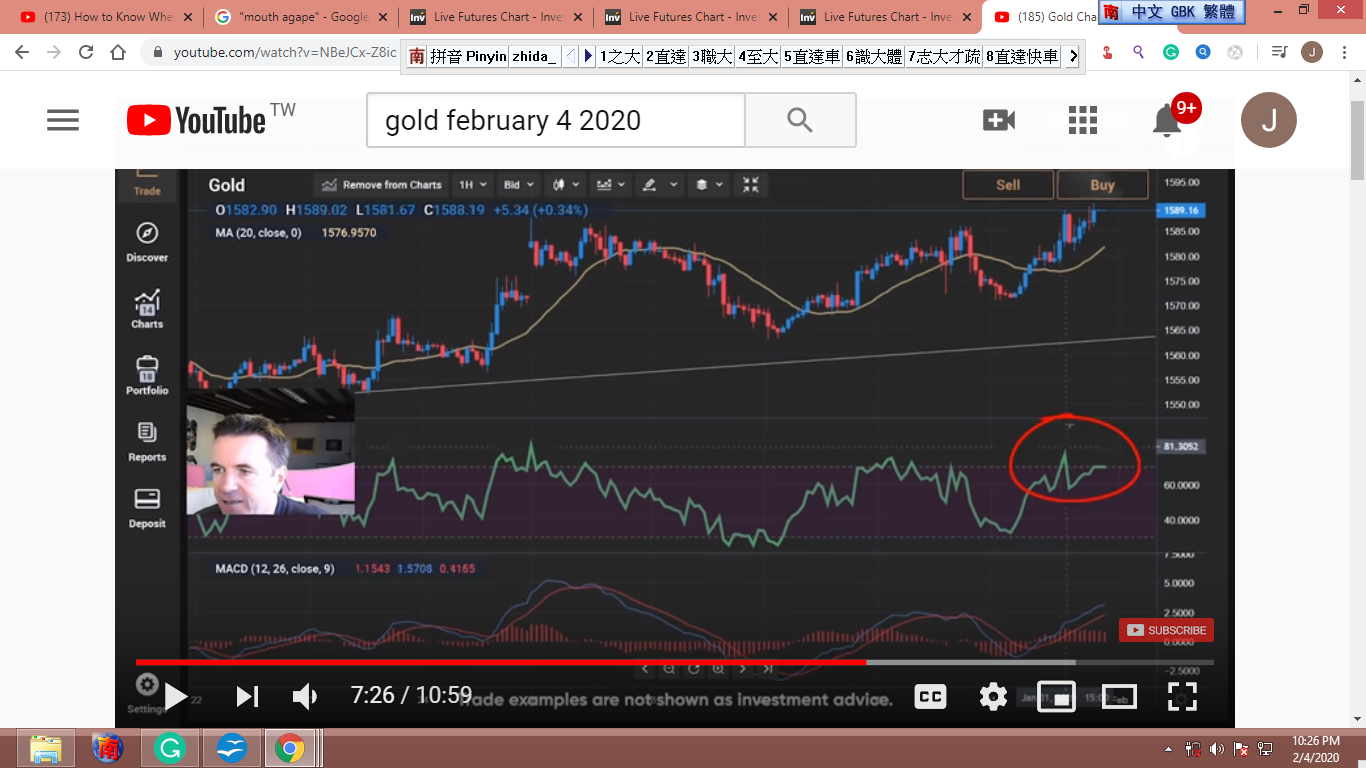
Task: Click the red video progress bar
Action: (x=500, y=662)
